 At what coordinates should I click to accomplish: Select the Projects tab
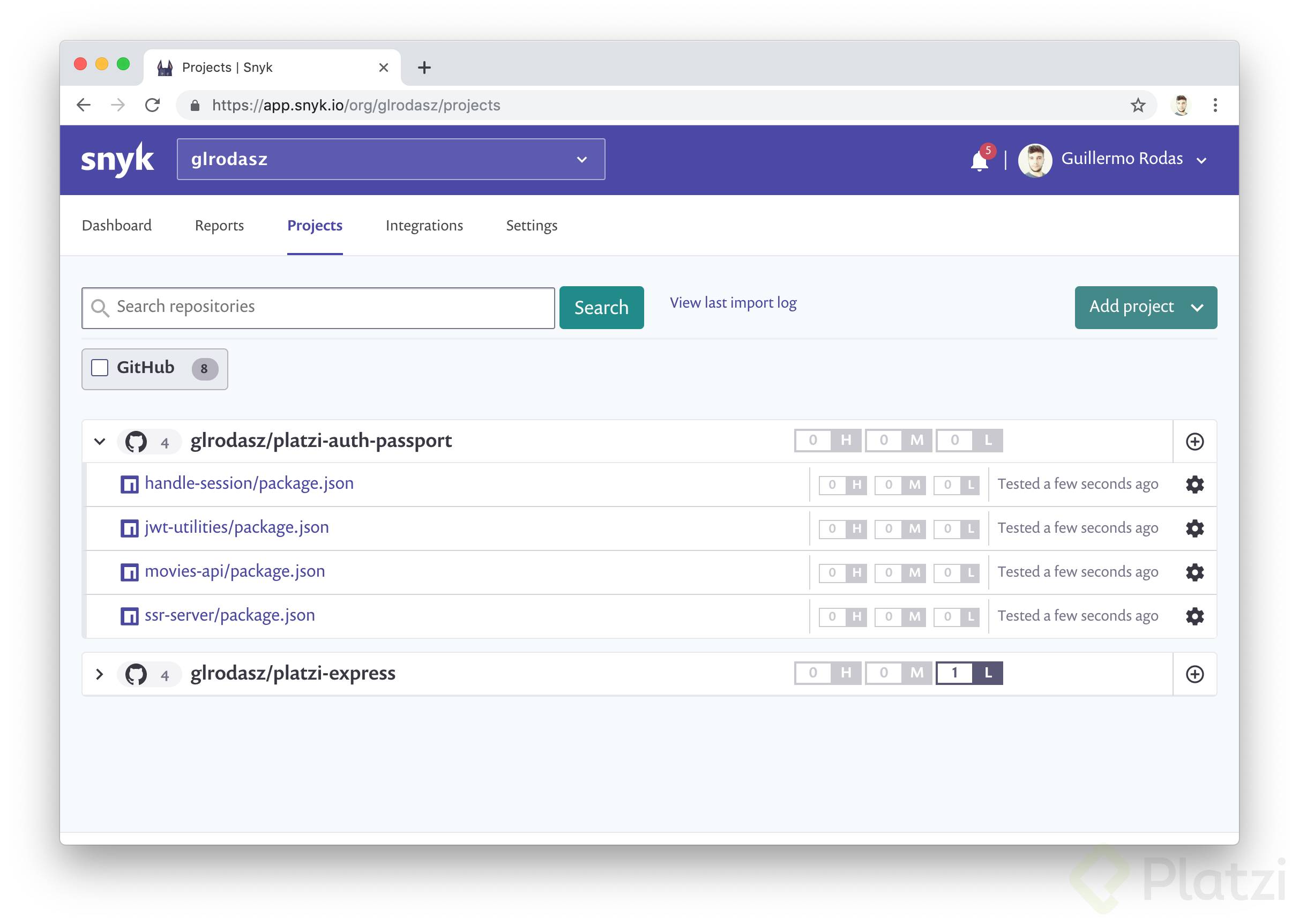pyautogui.click(x=315, y=225)
